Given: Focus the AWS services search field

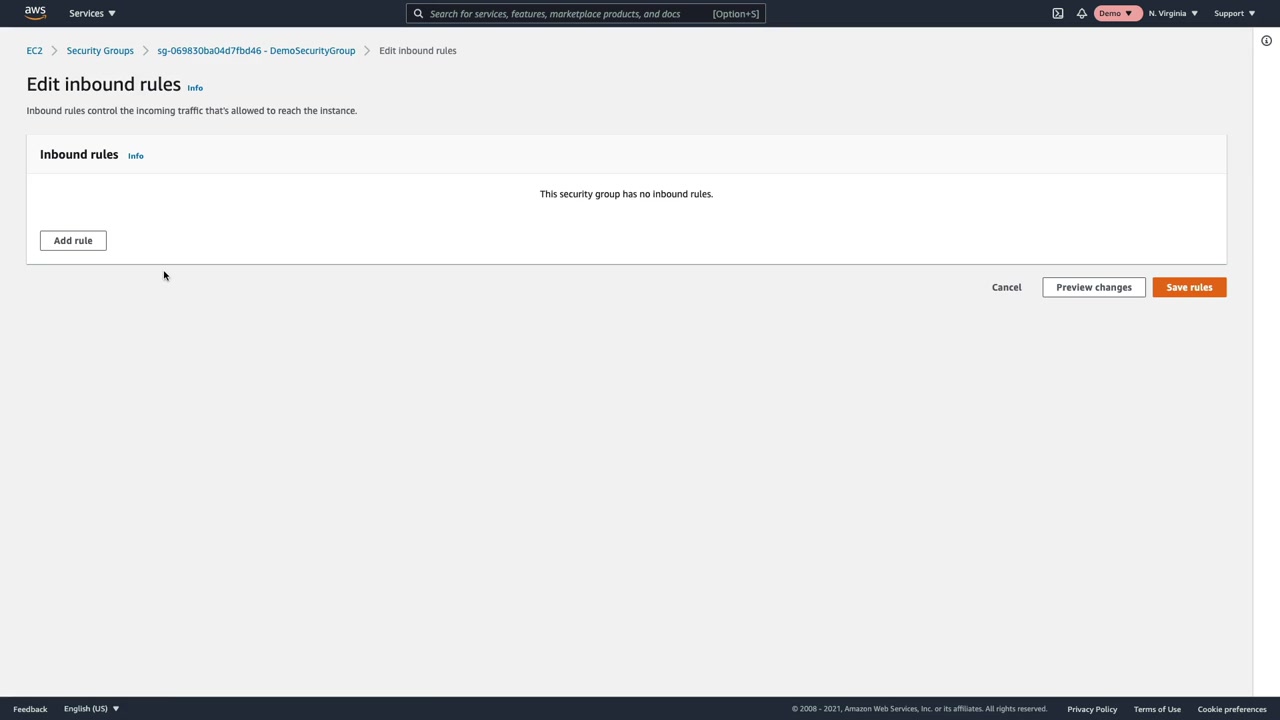Looking at the screenshot, I should tap(586, 14).
